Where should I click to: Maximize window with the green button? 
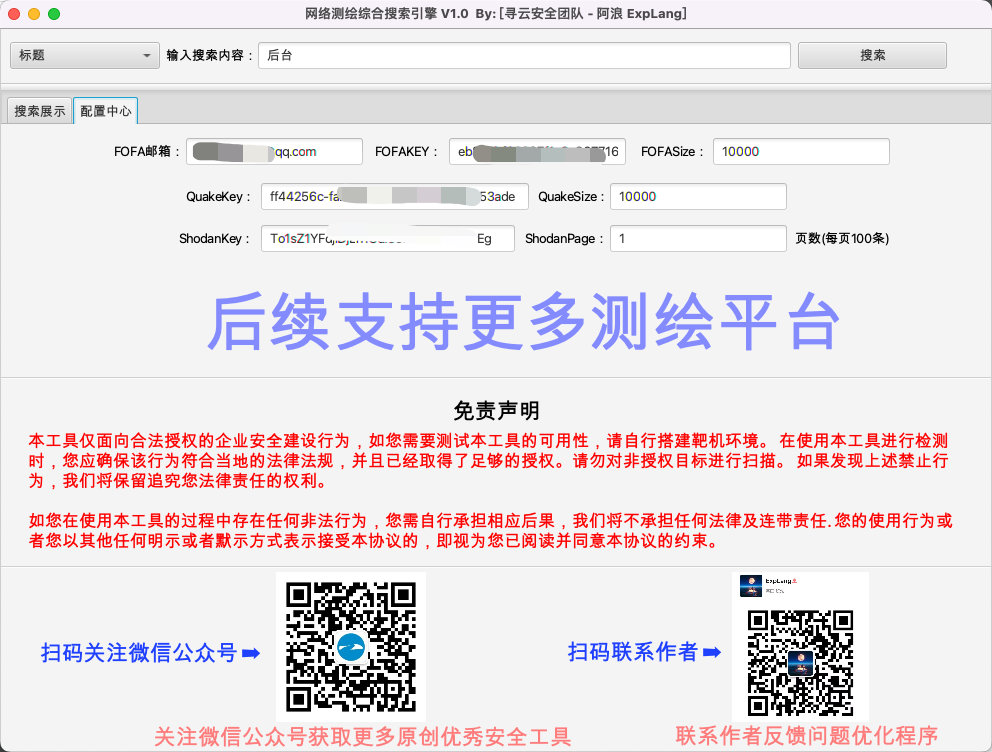point(54,14)
